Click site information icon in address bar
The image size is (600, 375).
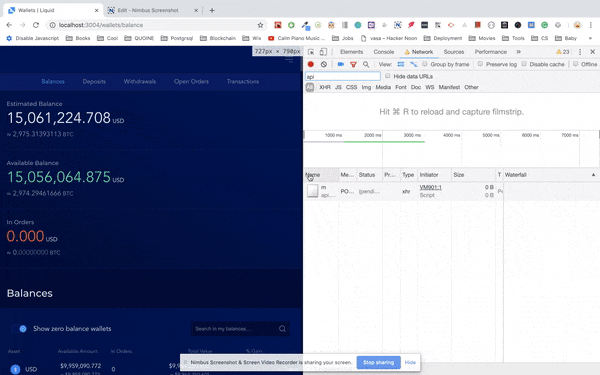point(52,25)
